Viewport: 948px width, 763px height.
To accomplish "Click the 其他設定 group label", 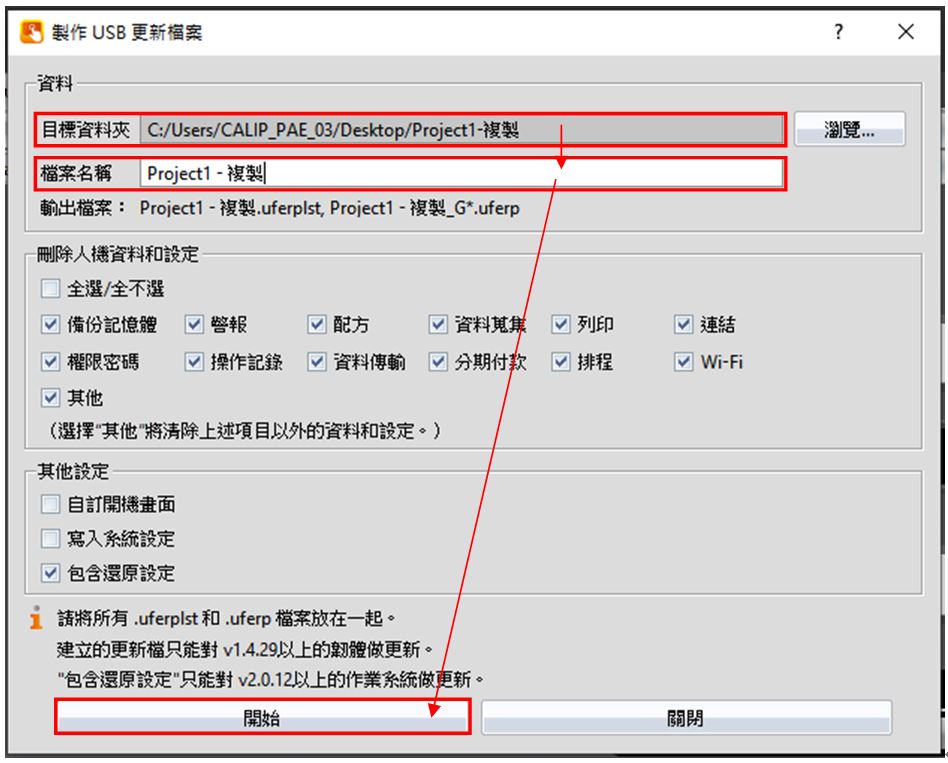I will [x=73, y=471].
